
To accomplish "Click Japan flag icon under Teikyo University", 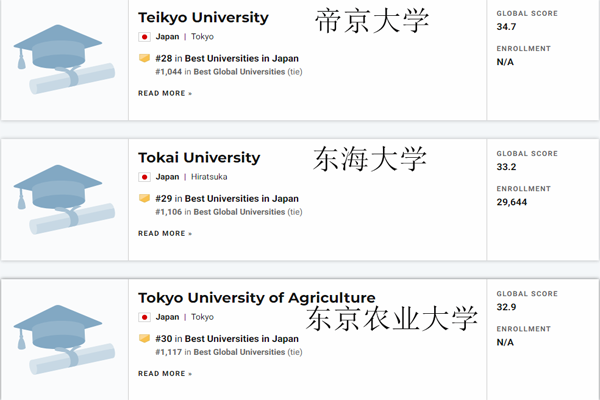I will coord(144,37).
